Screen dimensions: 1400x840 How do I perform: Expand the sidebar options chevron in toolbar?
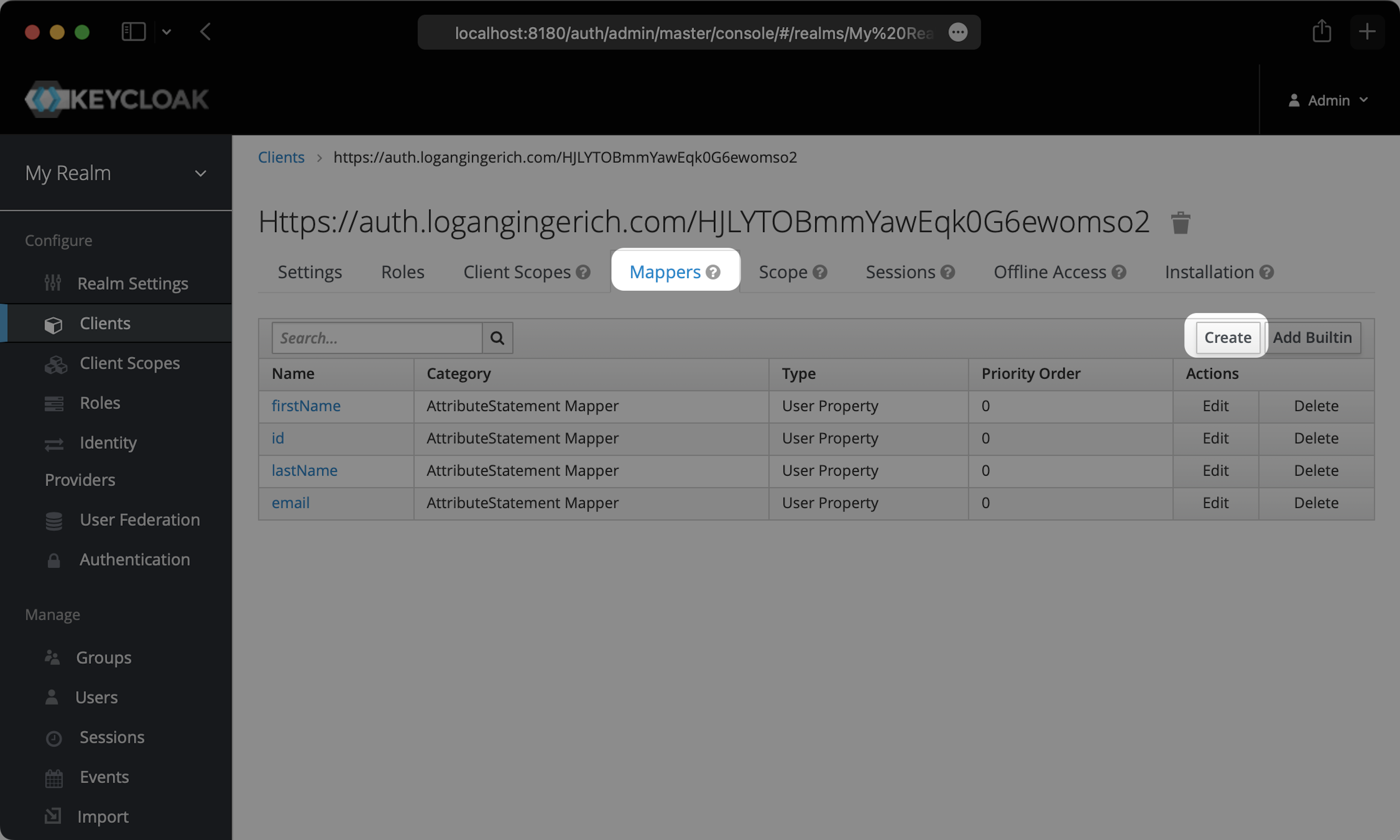pyautogui.click(x=167, y=32)
